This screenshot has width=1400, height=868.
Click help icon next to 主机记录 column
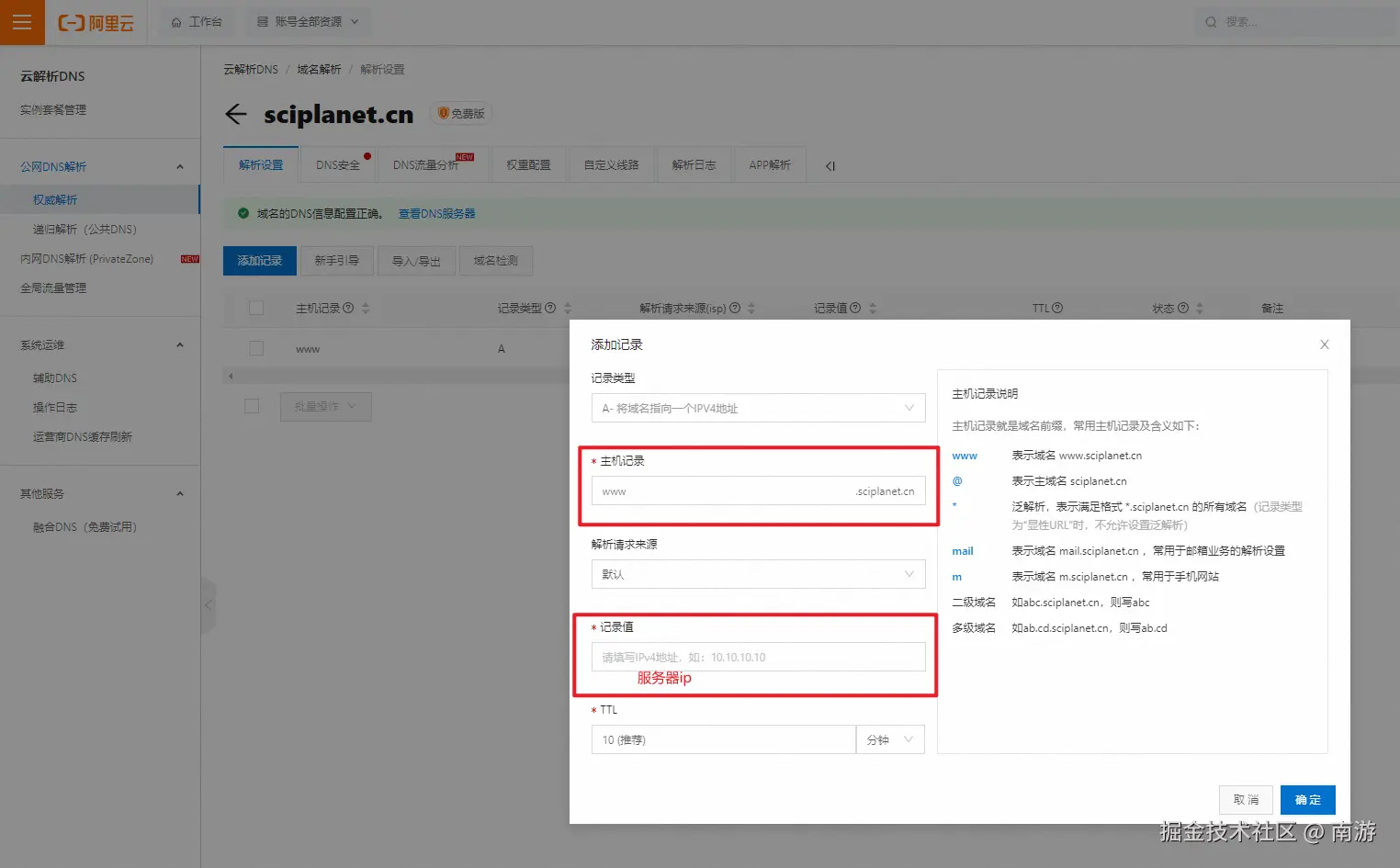tap(348, 308)
